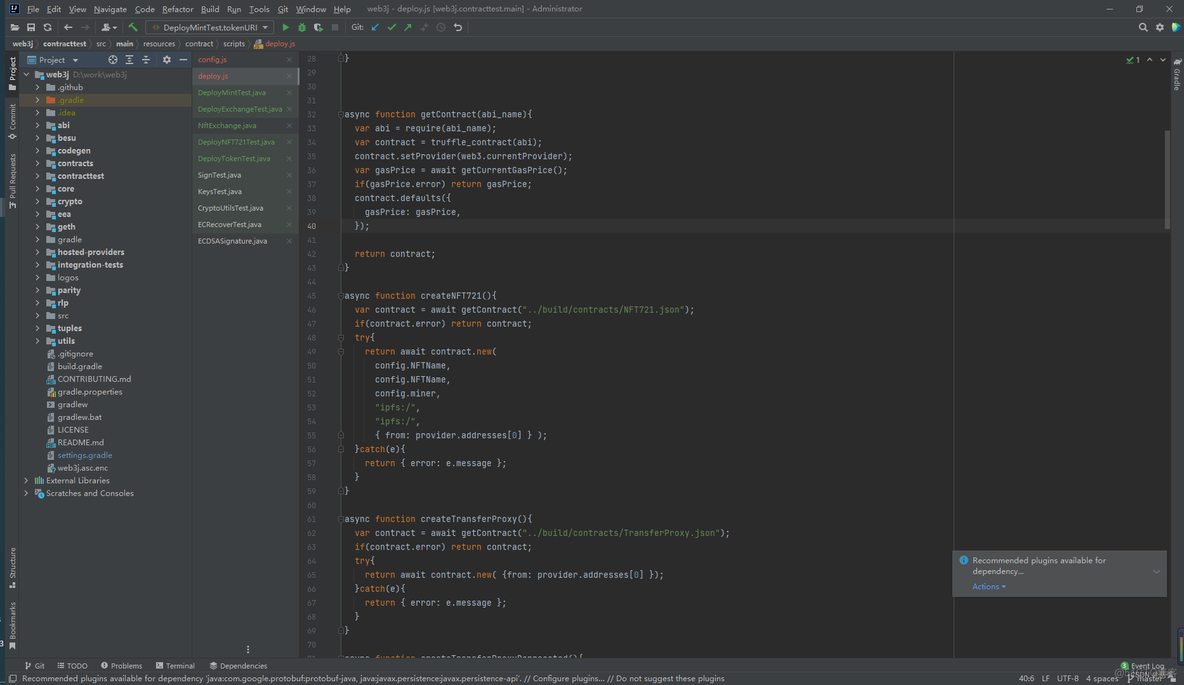Click UTF-8 encoding in status bar
1184x685 pixels.
coord(1068,678)
